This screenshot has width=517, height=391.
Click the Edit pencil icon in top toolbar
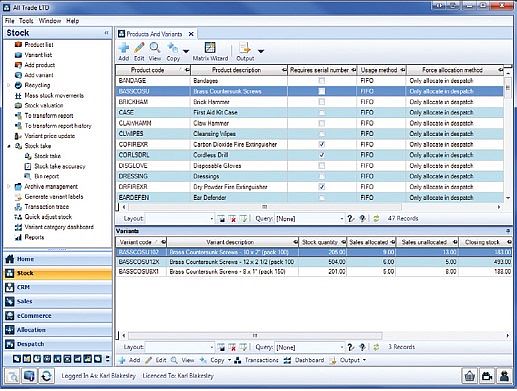(139, 48)
